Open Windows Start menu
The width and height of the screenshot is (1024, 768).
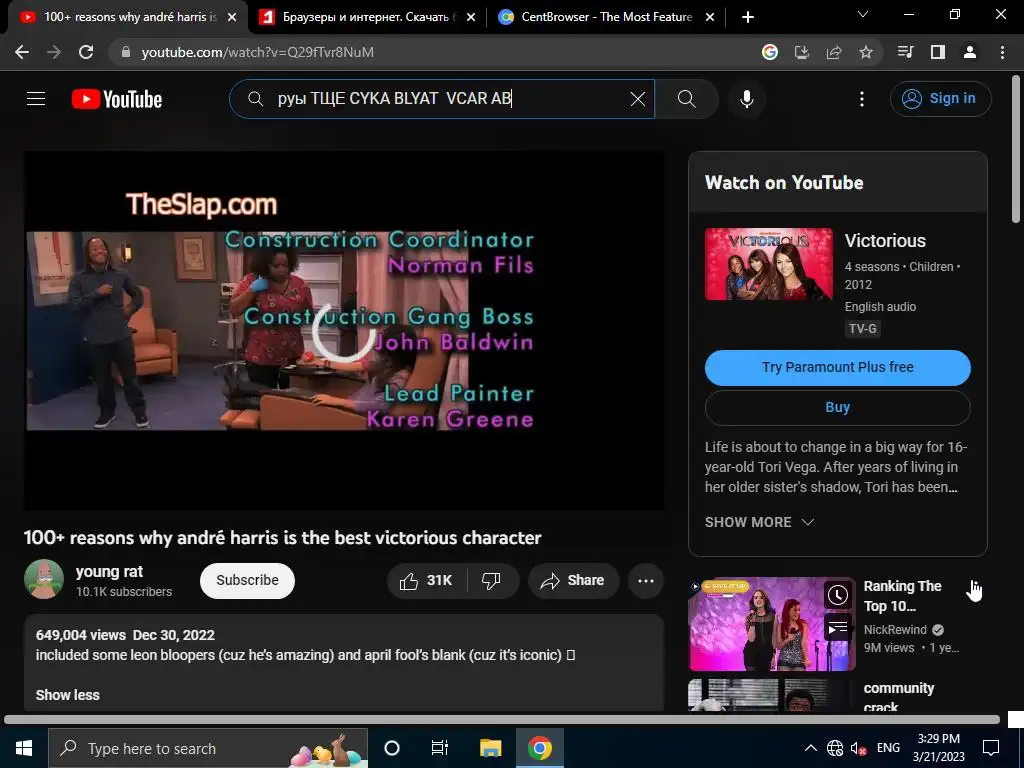(x=24, y=748)
